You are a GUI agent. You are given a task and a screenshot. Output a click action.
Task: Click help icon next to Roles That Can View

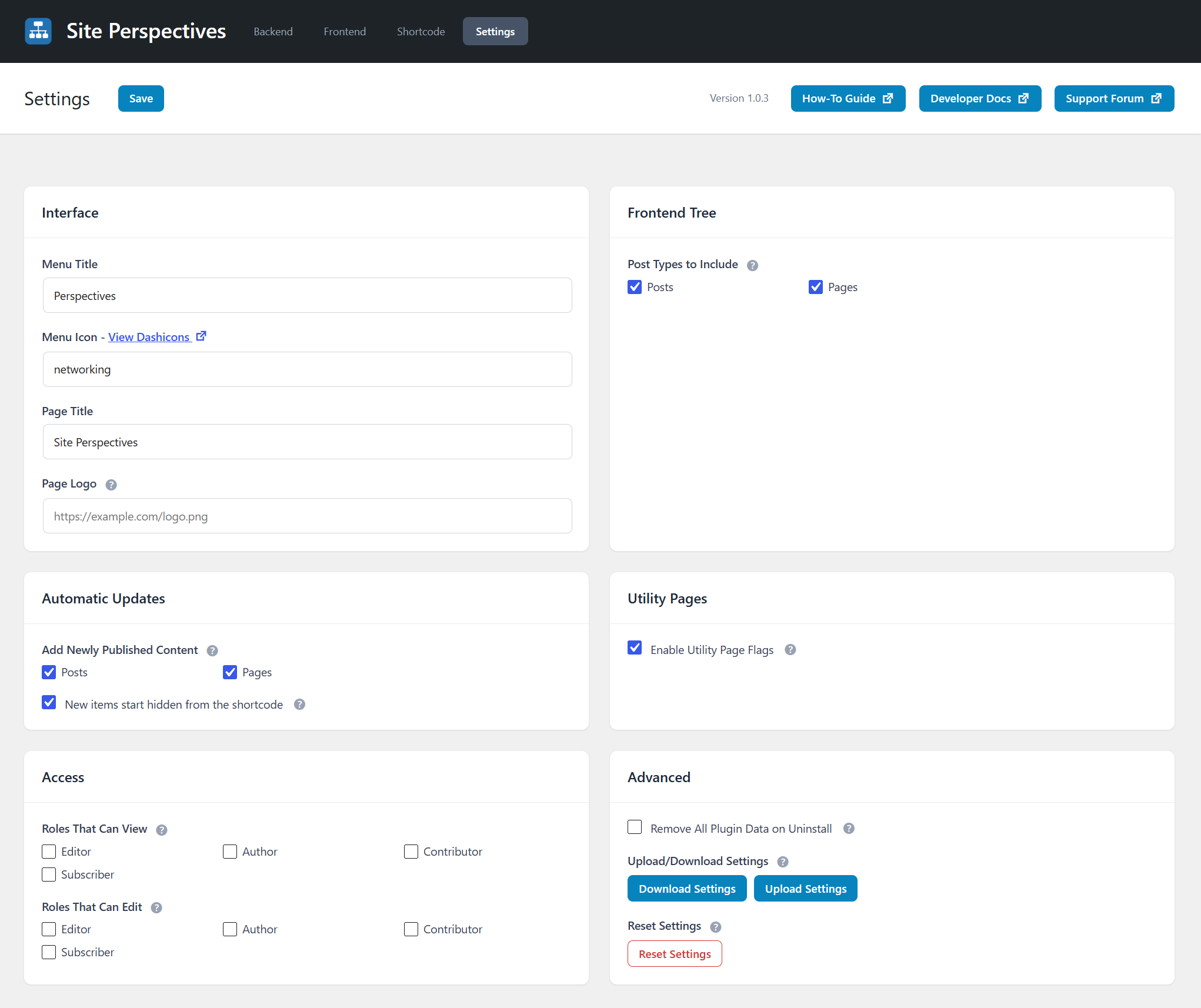point(162,830)
